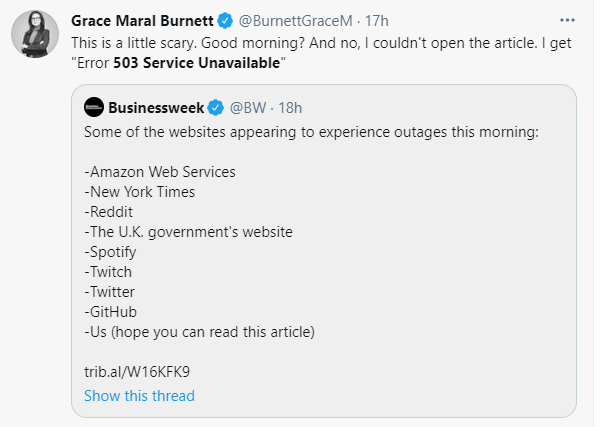This screenshot has width=606, height=427.
Task: Open the Grace Maral Burnett display name
Action: [x=142, y=20]
